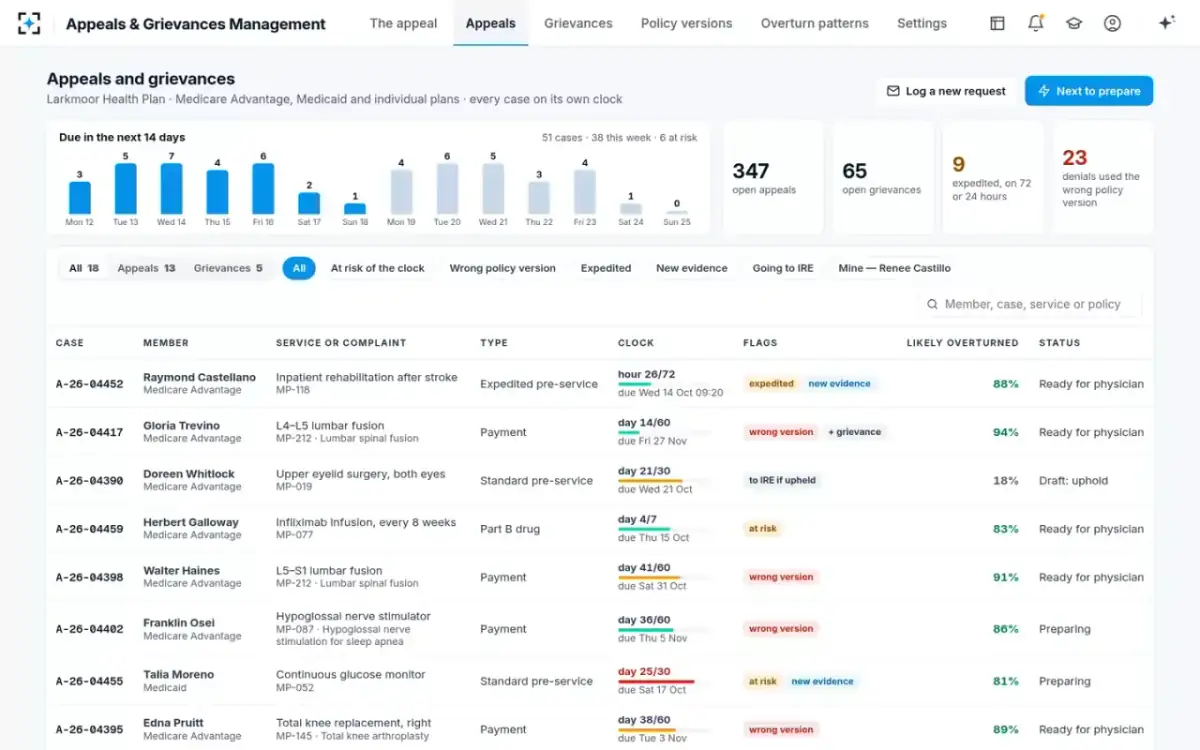Launch the sparkle AI assistant
Screen dimensions: 1200x750
click(x=1166, y=23)
